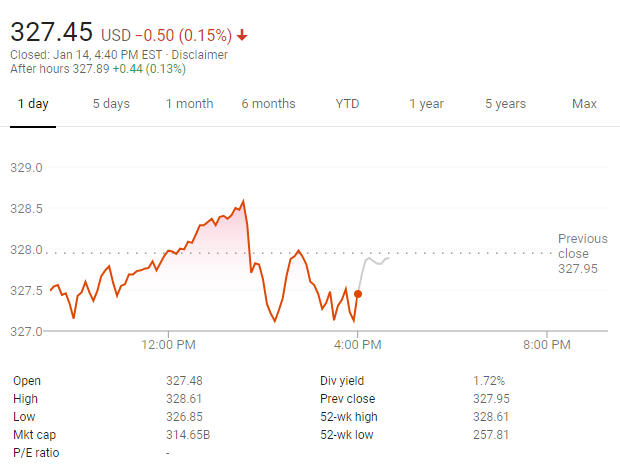This screenshot has width=620, height=471.
Task: Click the orange closing-price dot on chart
Action: 358,293
